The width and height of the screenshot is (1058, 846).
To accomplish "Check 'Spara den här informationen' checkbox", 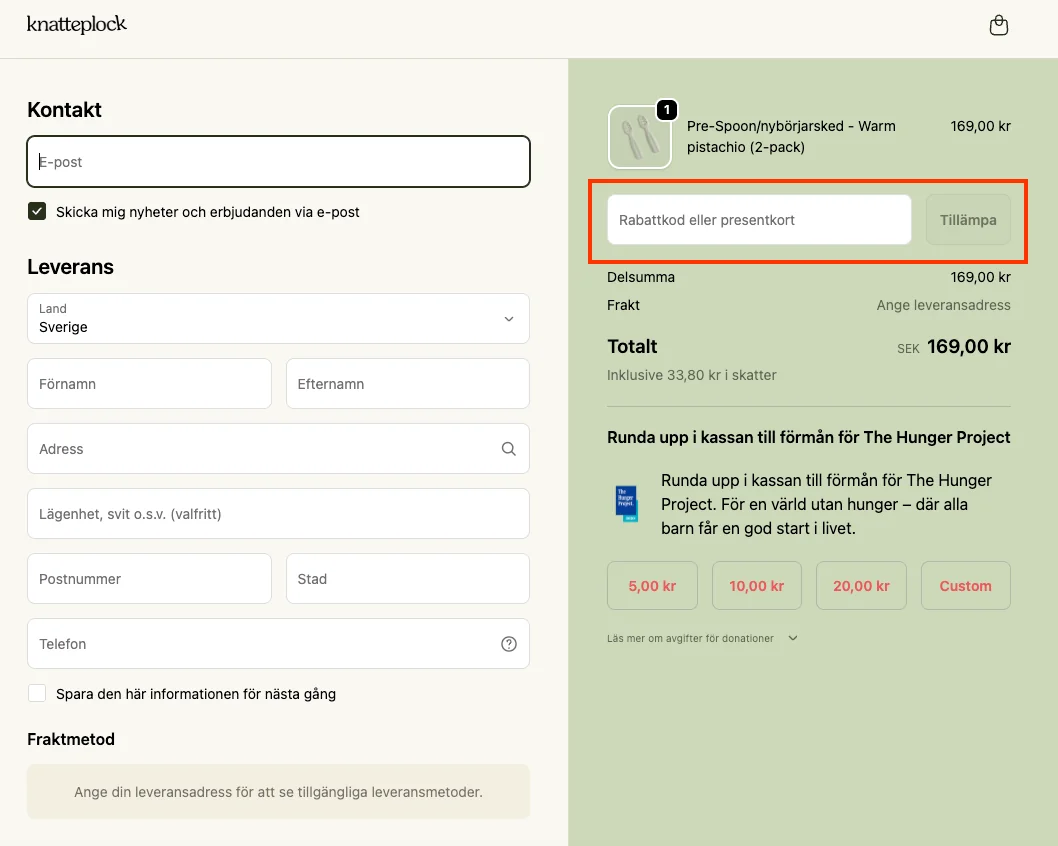I will tap(37, 694).
